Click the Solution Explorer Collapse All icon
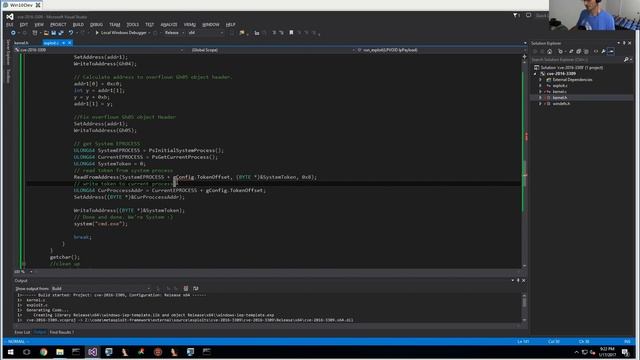The image size is (640, 360). click(x=579, y=51)
